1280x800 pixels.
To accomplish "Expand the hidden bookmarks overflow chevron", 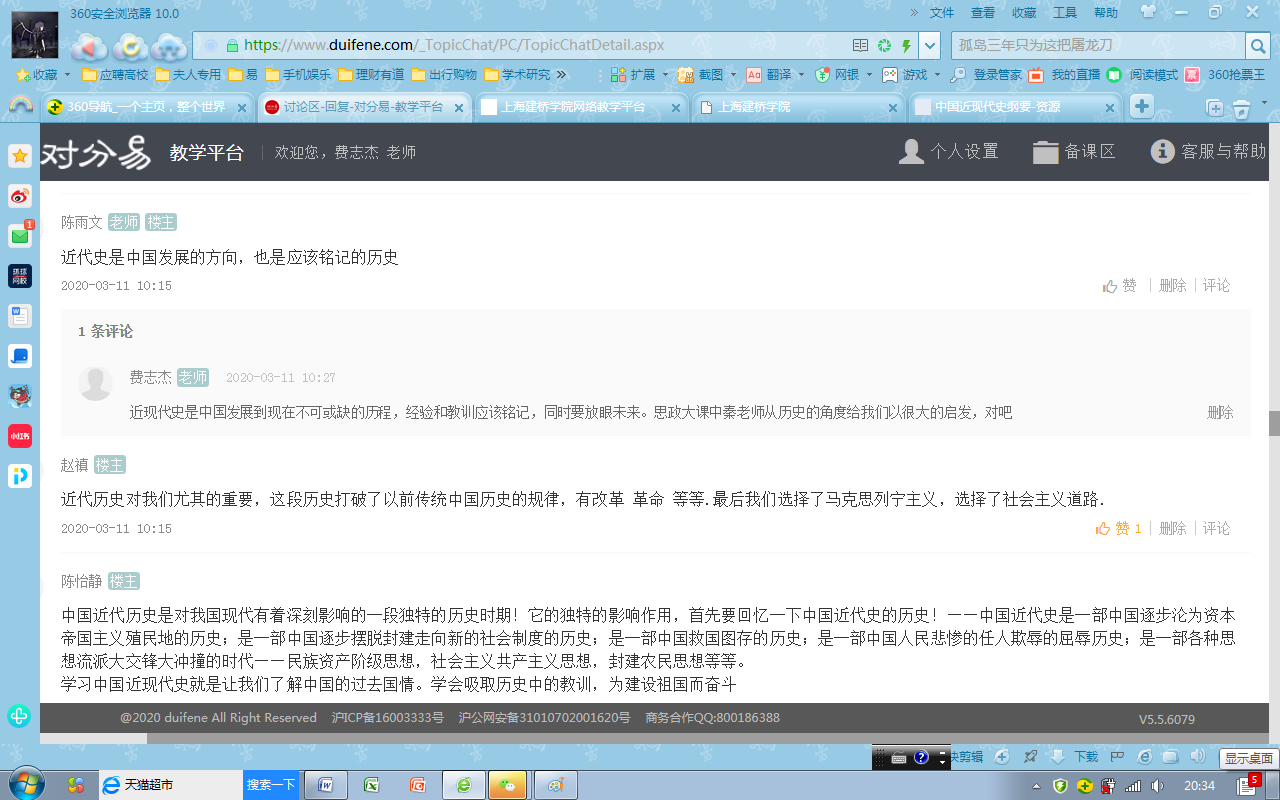I will [561, 74].
